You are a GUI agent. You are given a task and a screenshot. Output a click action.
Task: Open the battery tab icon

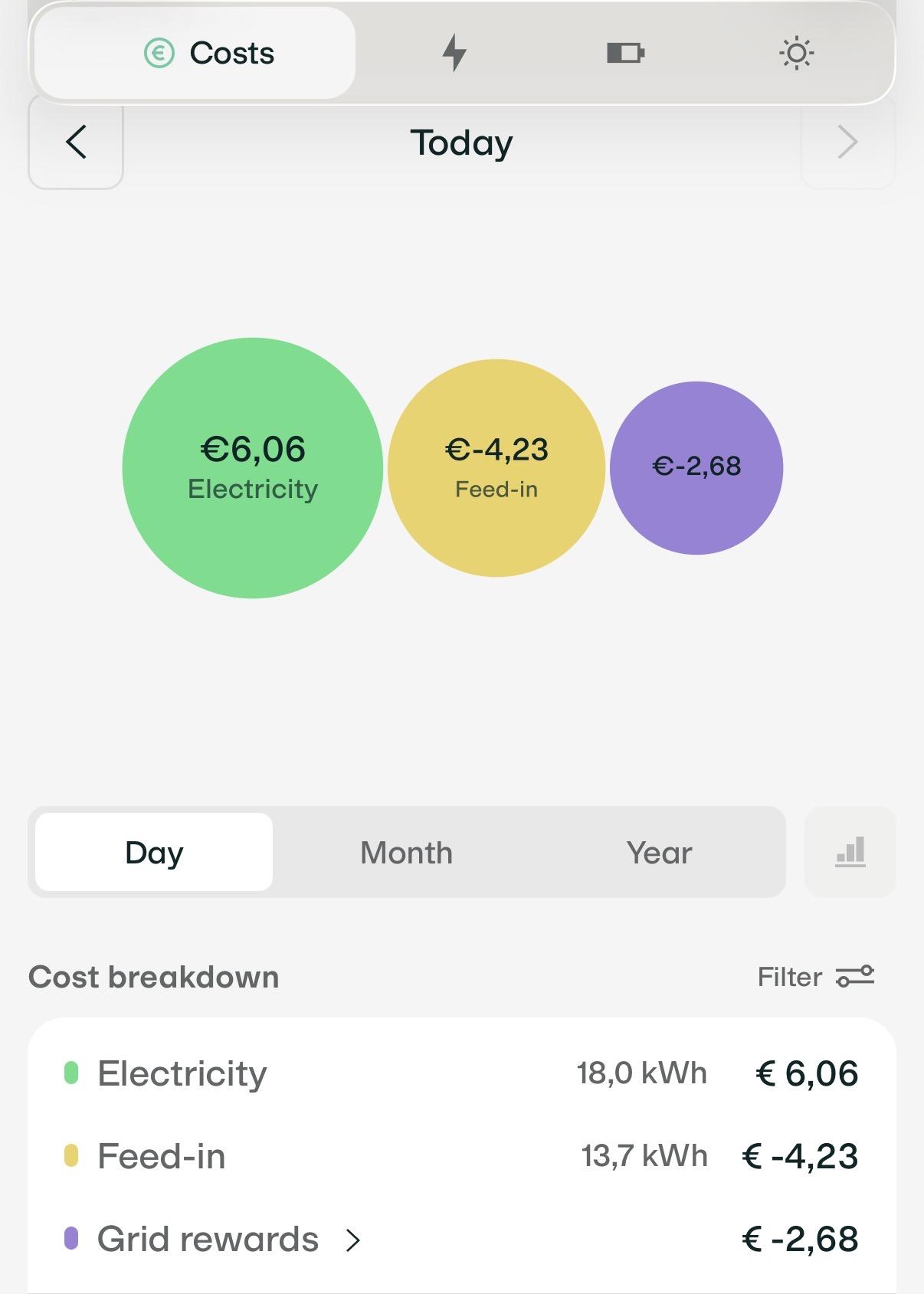[625, 53]
